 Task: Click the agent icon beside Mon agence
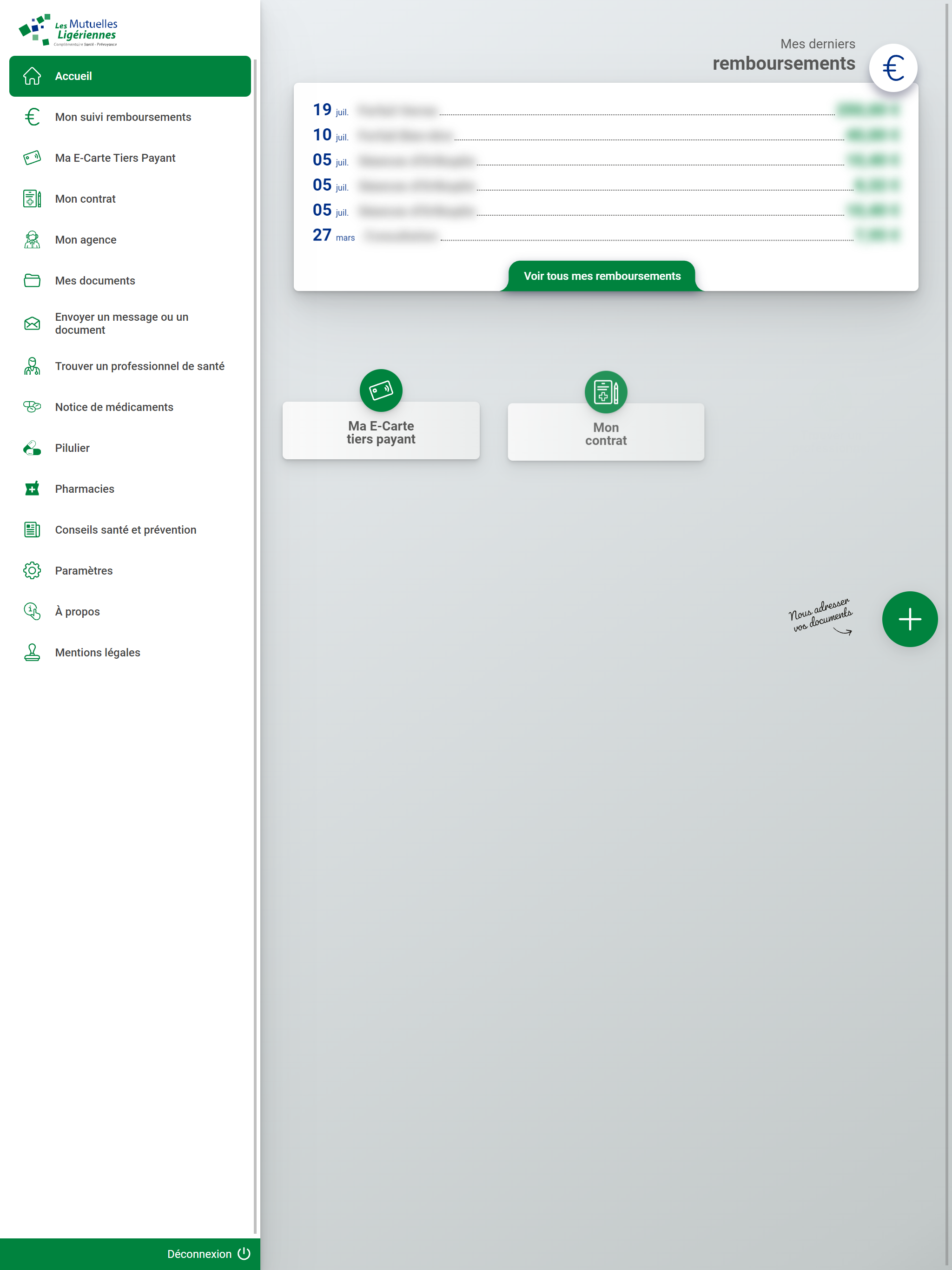point(32,239)
